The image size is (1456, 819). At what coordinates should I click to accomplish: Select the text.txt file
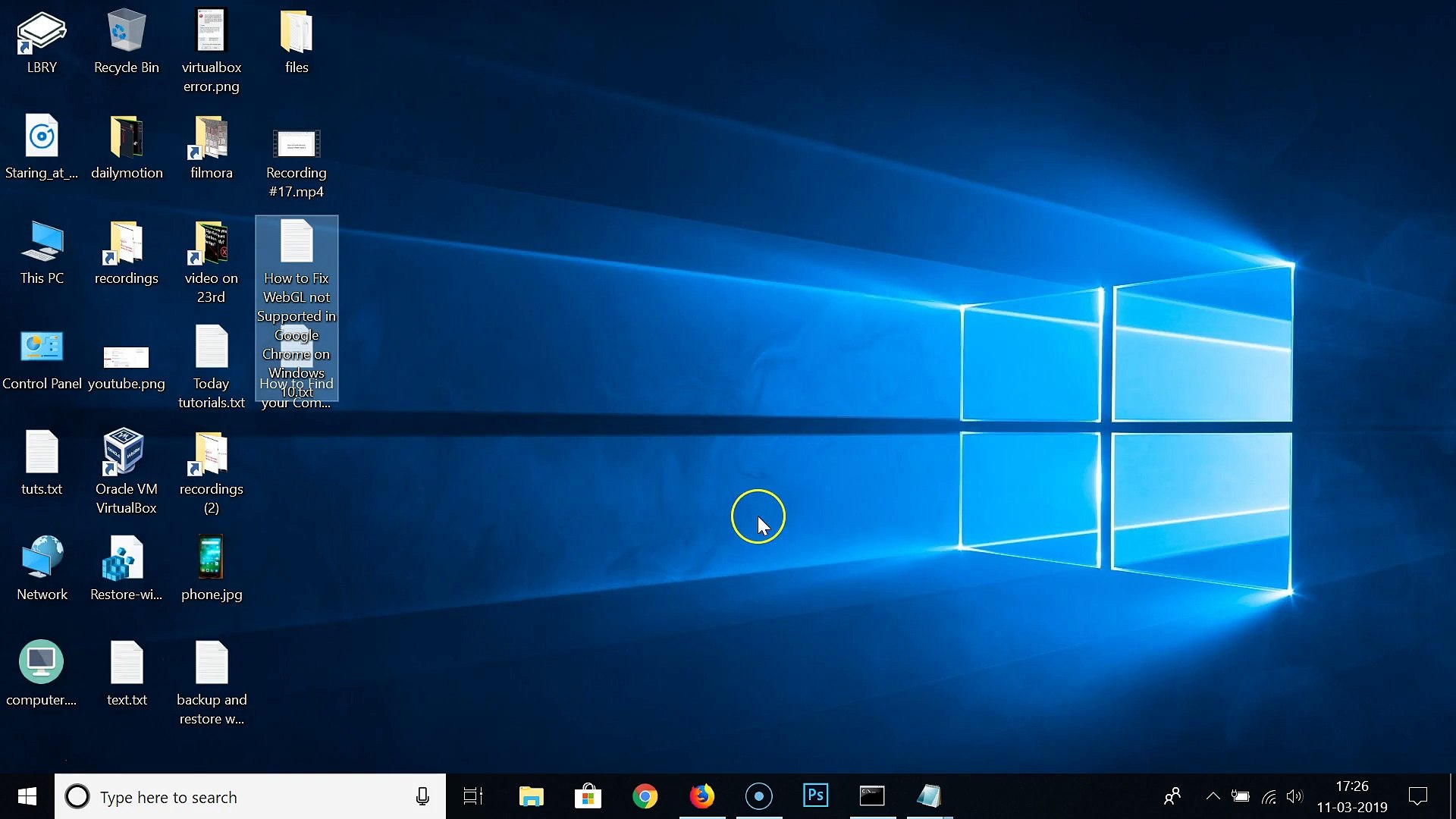127,674
